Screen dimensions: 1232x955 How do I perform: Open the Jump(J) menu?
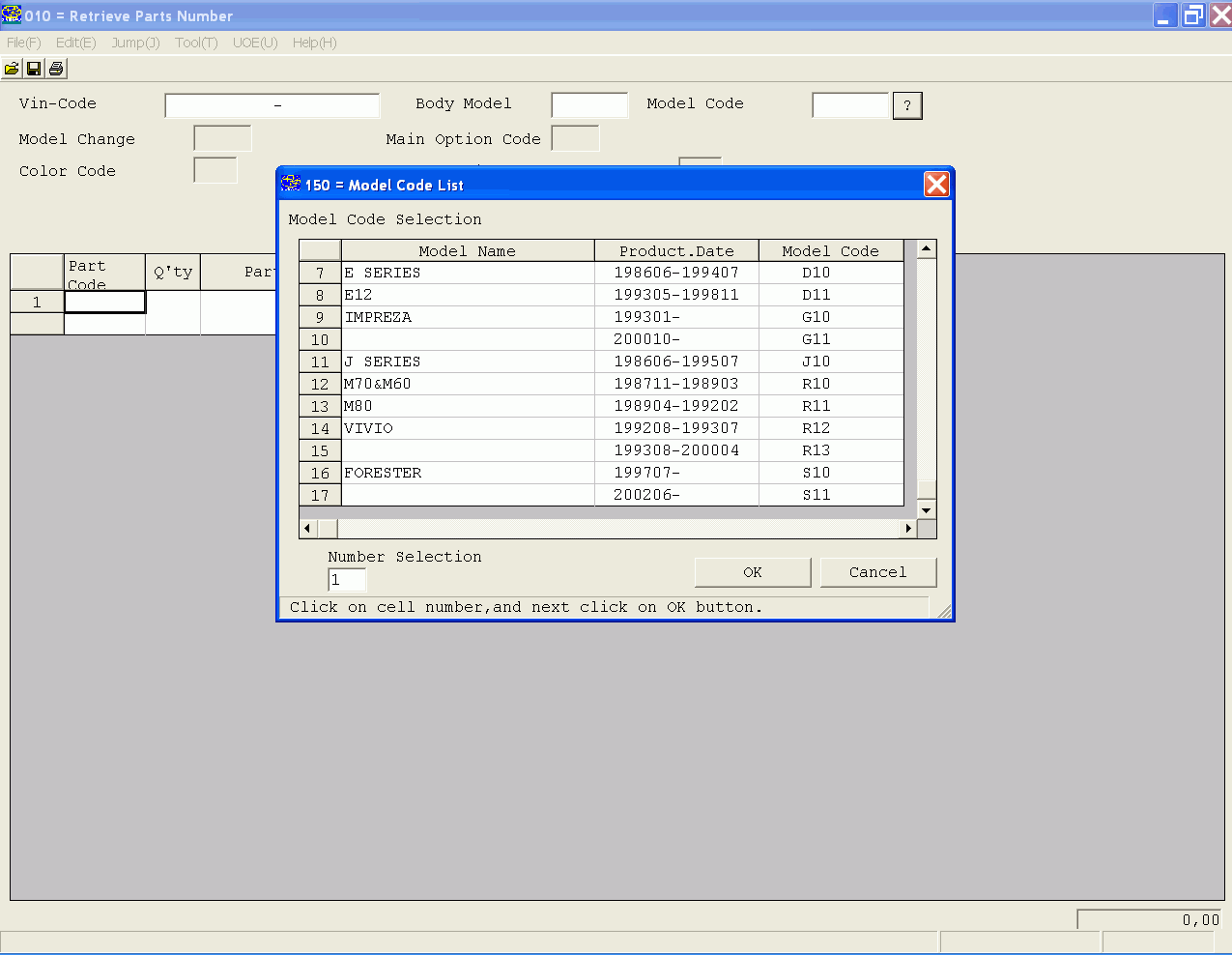(x=135, y=43)
